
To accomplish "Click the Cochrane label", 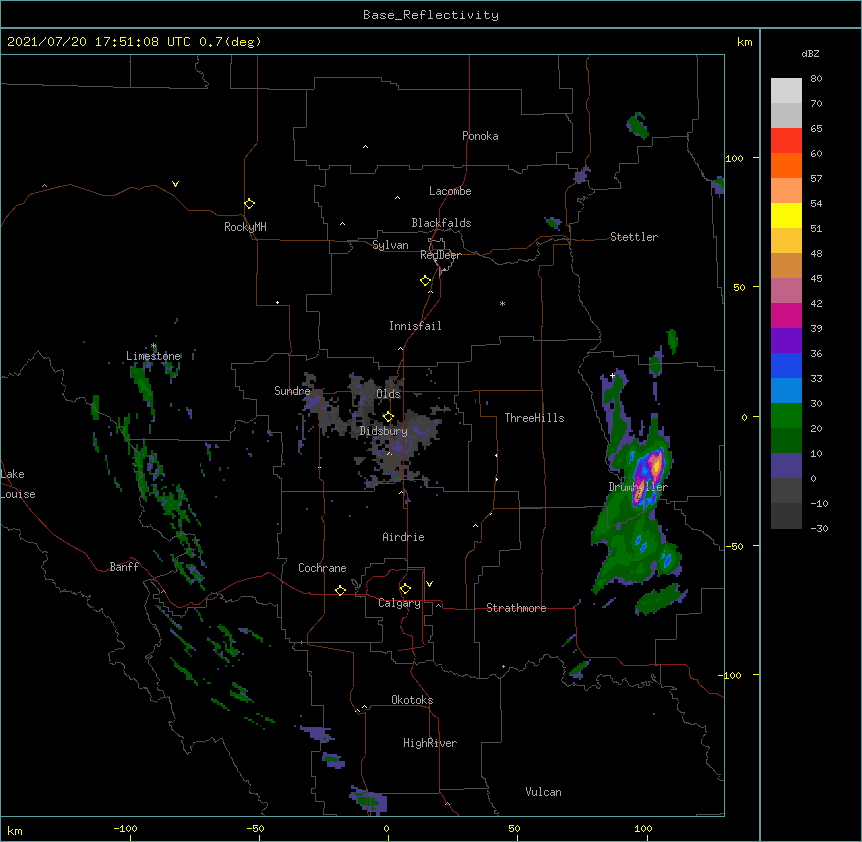I will click(322, 568).
